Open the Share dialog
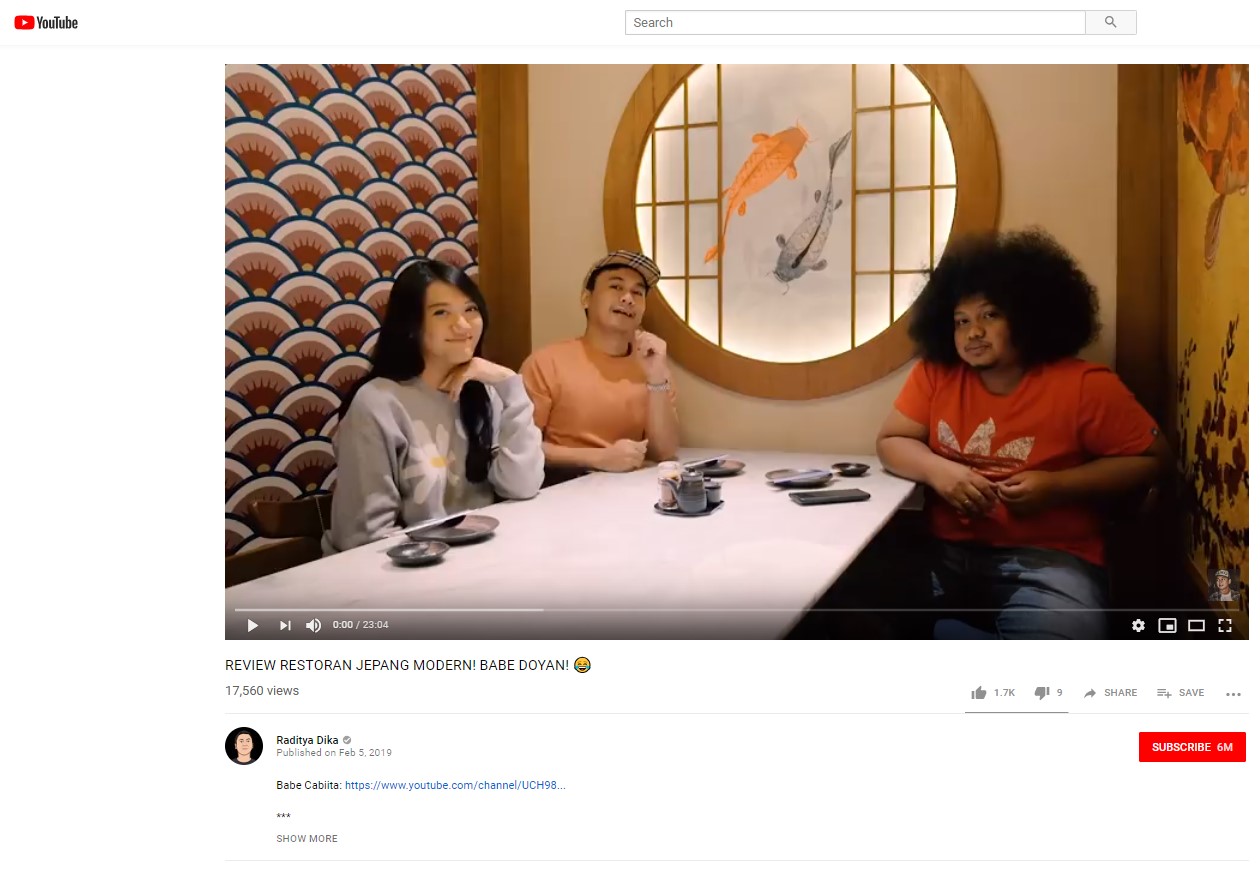This screenshot has width=1260, height=878. coord(1110,692)
